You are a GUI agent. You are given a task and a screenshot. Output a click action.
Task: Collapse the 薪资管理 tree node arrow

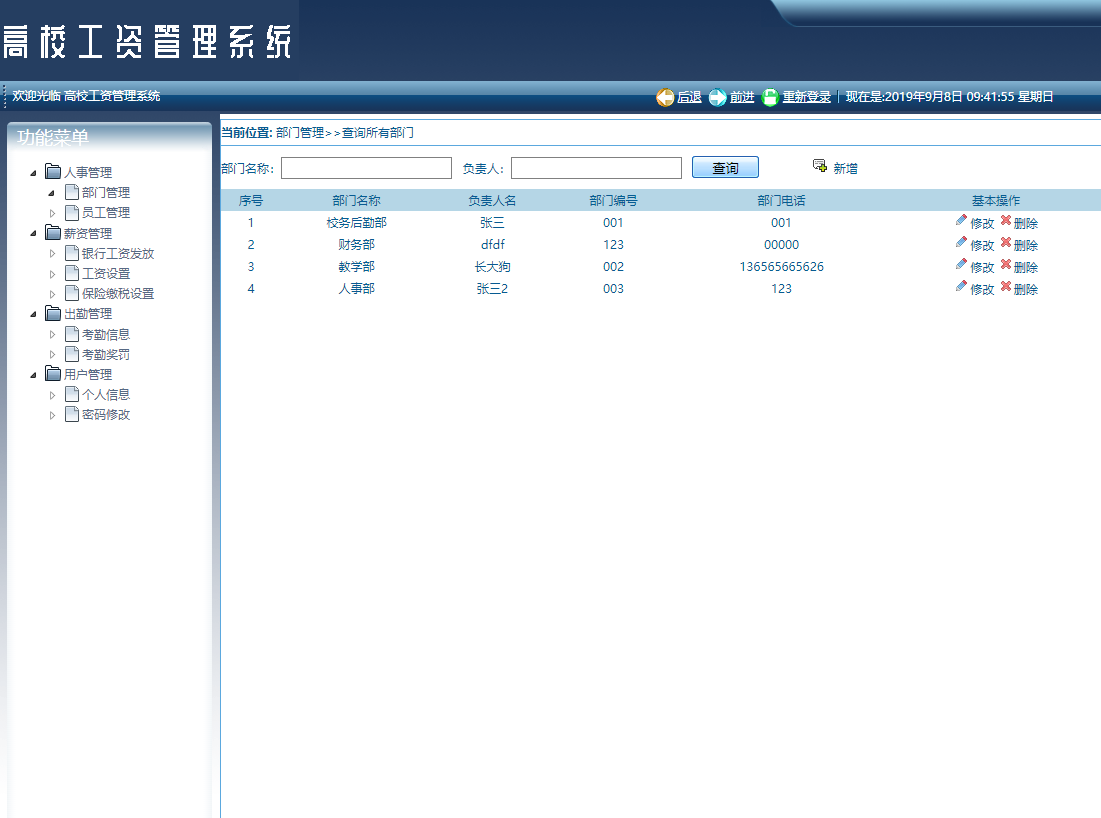pos(33,233)
